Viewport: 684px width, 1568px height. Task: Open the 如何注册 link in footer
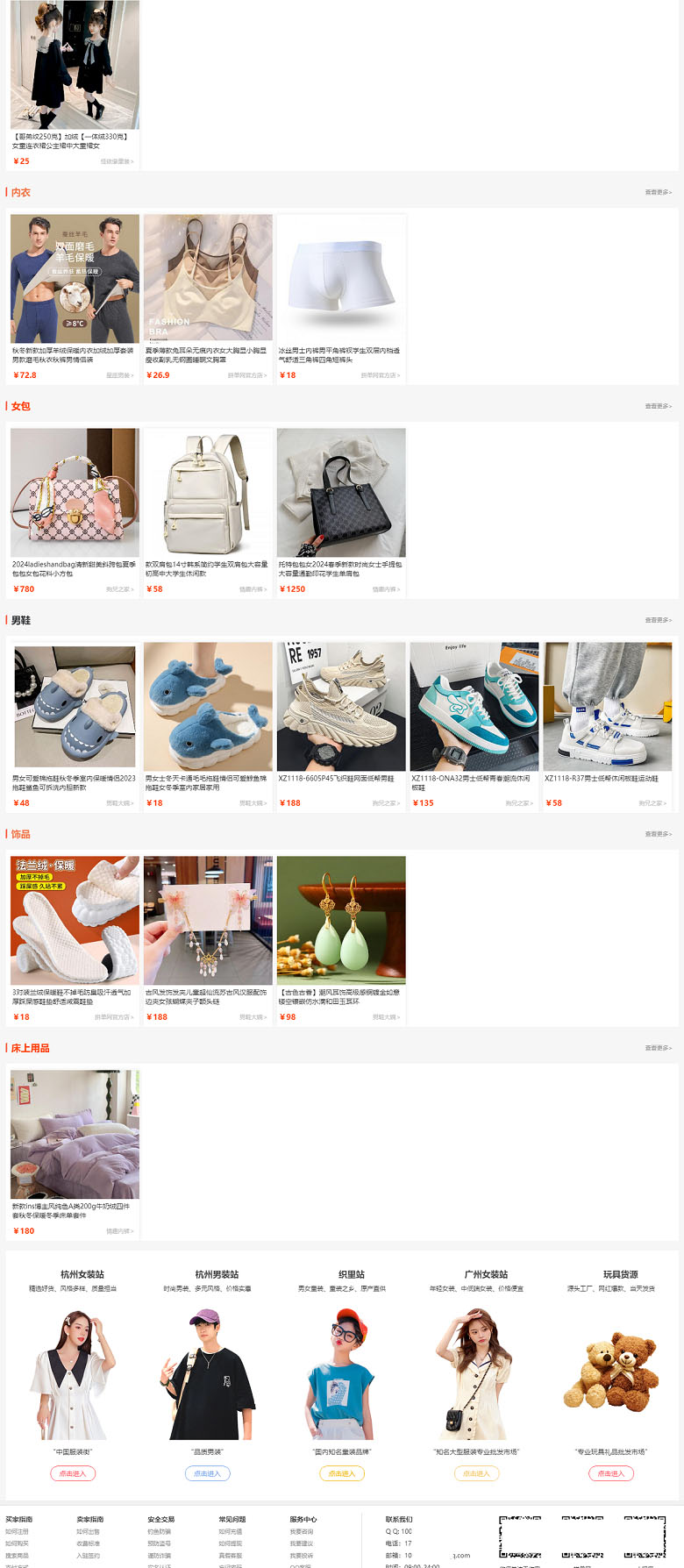pyautogui.click(x=17, y=1532)
